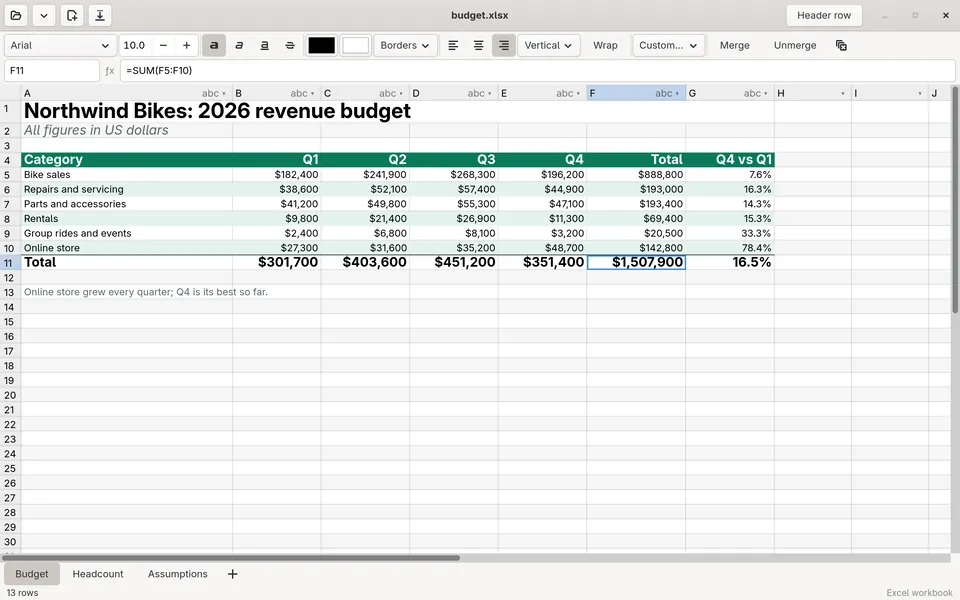
Task: Decrease font size with the minus button
Action: coord(163,45)
